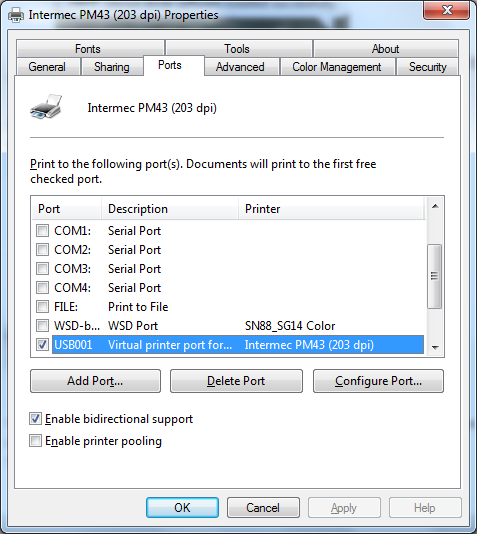The width and height of the screenshot is (477, 534).
Task: Check the FILE: port checkbox
Action: 43,307
